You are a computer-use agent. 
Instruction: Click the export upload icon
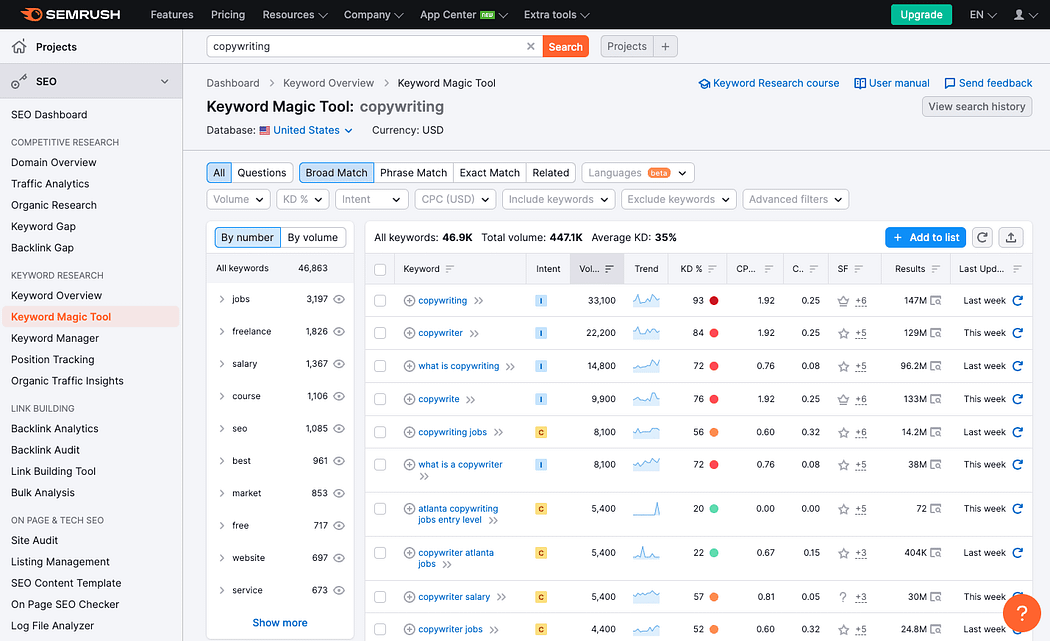coord(1011,237)
